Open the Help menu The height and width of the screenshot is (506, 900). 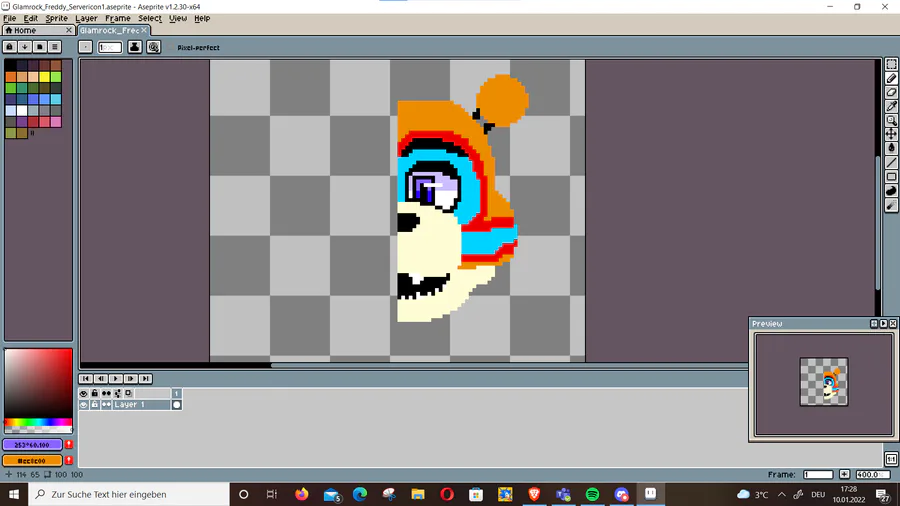tap(202, 18)
